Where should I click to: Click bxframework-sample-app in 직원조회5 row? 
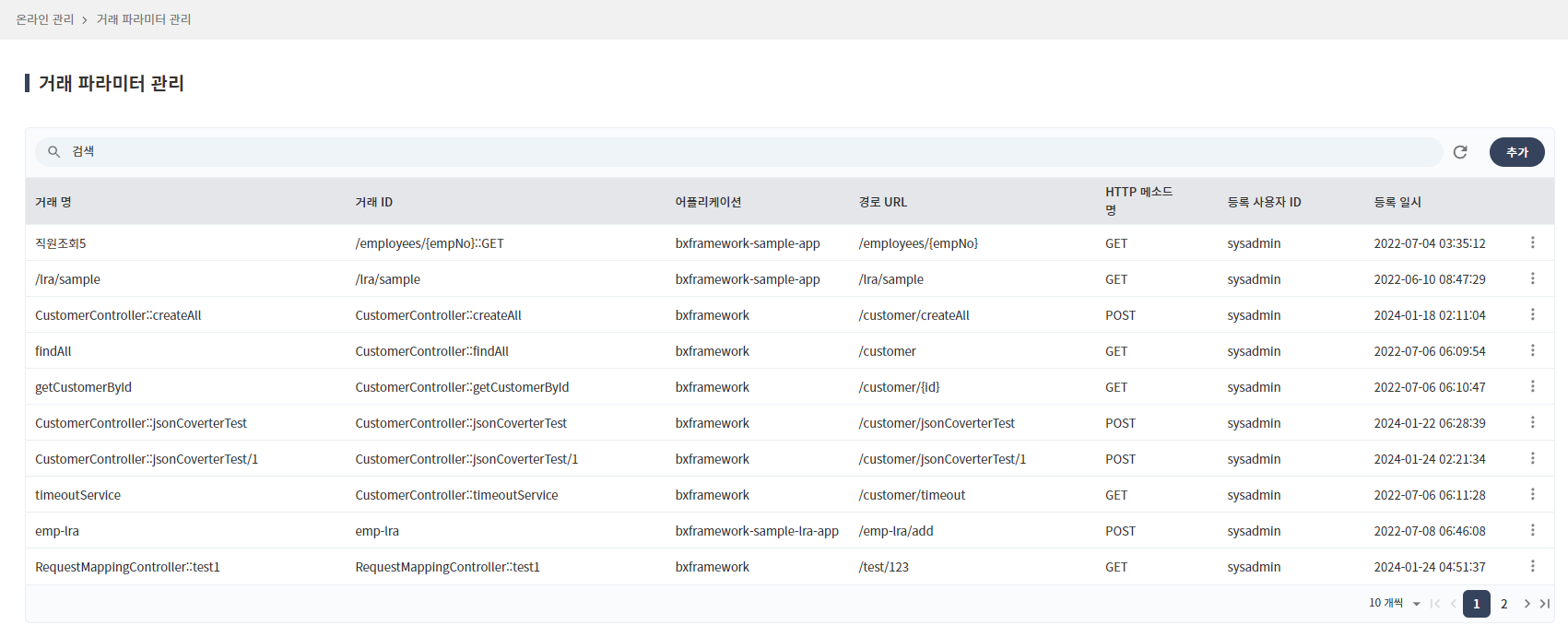(748, 243)
